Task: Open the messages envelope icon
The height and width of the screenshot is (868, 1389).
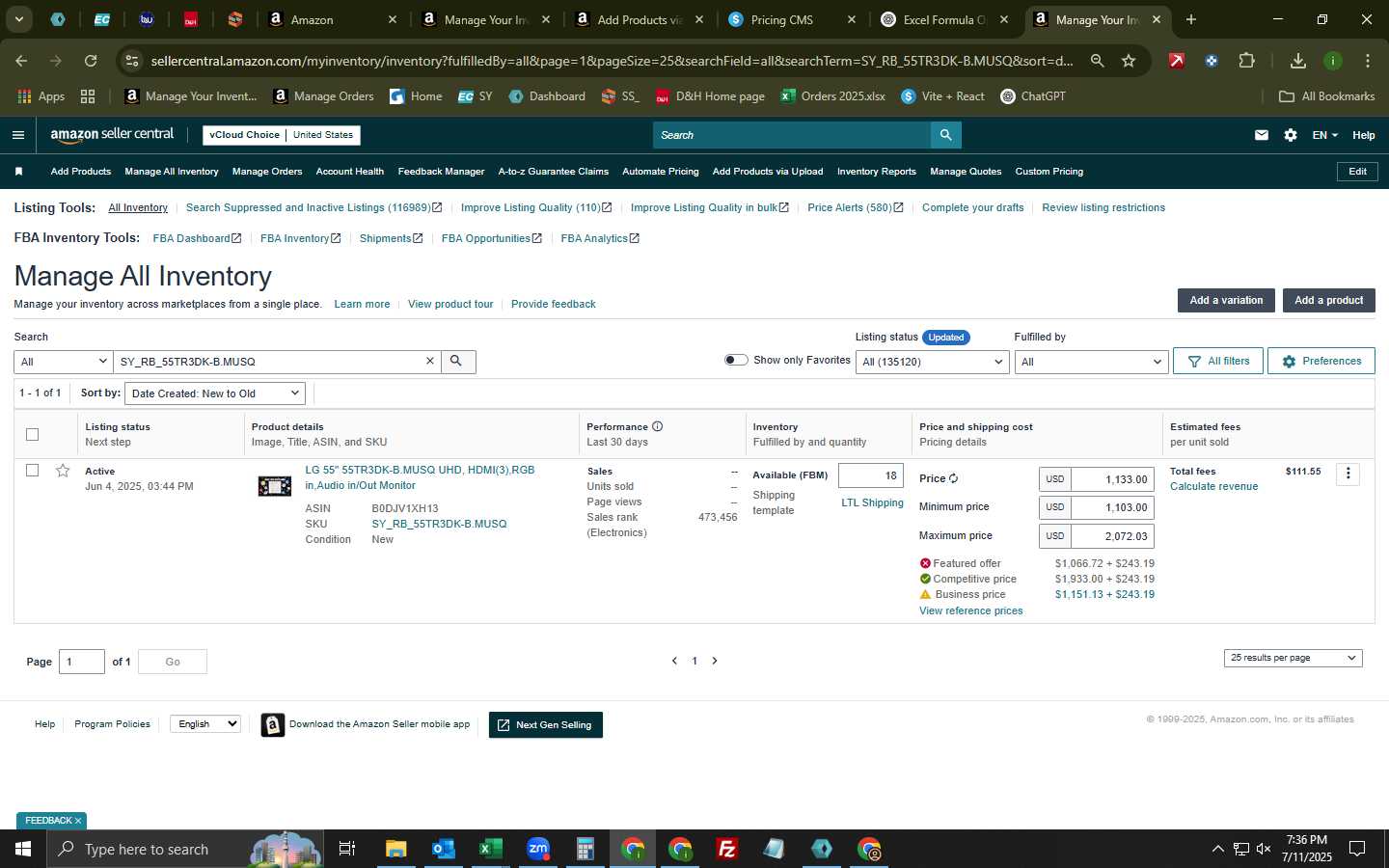Action: [1262, 135]
